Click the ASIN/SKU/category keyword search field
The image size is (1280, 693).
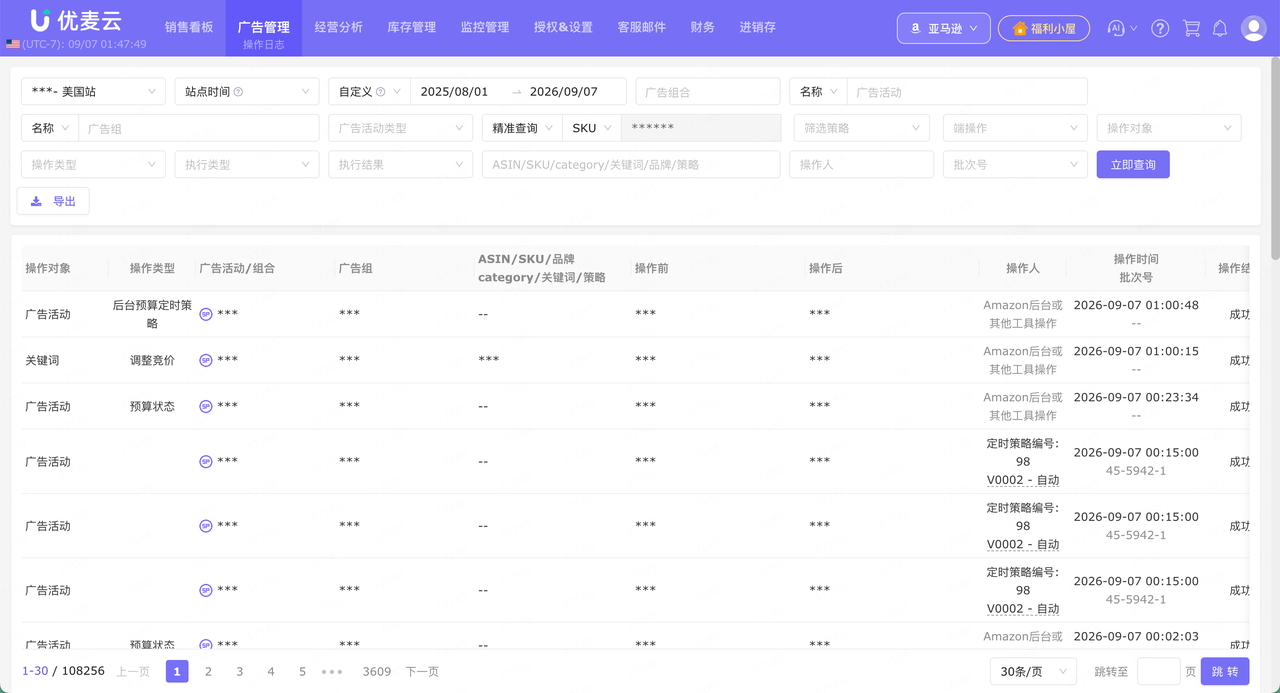point(631,165)
